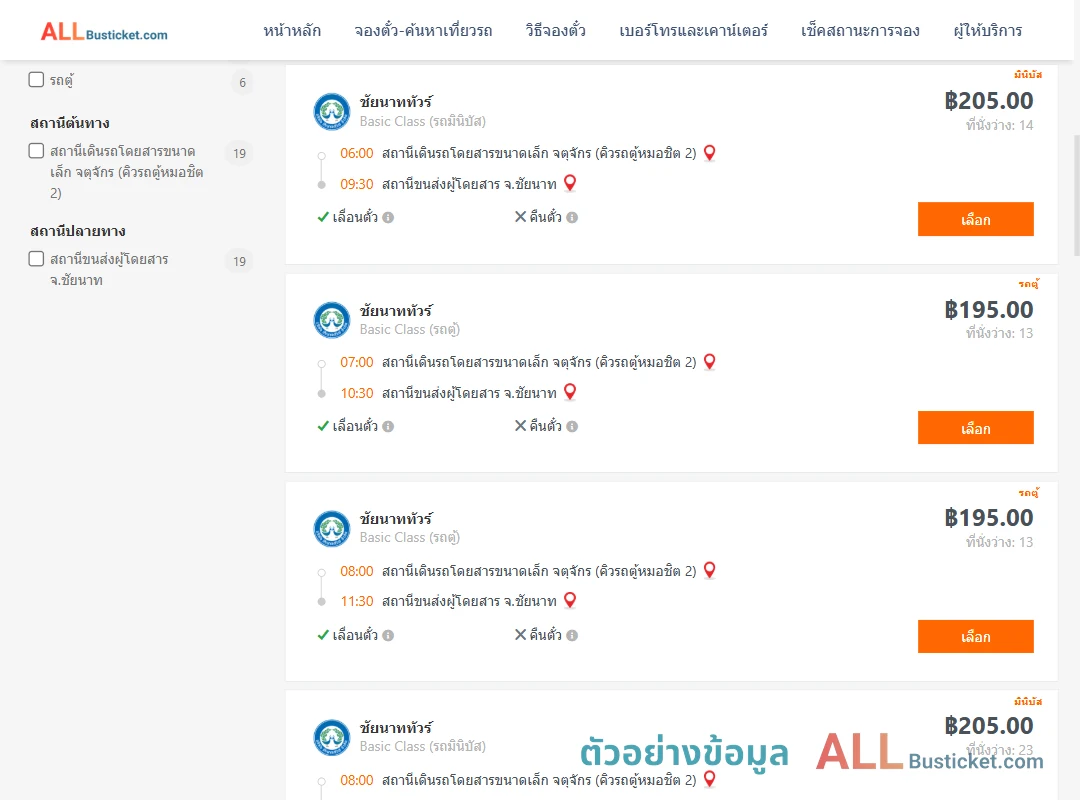Go to จองตั๋ว-ค้นหาเที่ยวรถ menu
Image resolution: width=1080 pixels, height=800 pixels.
tap(423, 31)
